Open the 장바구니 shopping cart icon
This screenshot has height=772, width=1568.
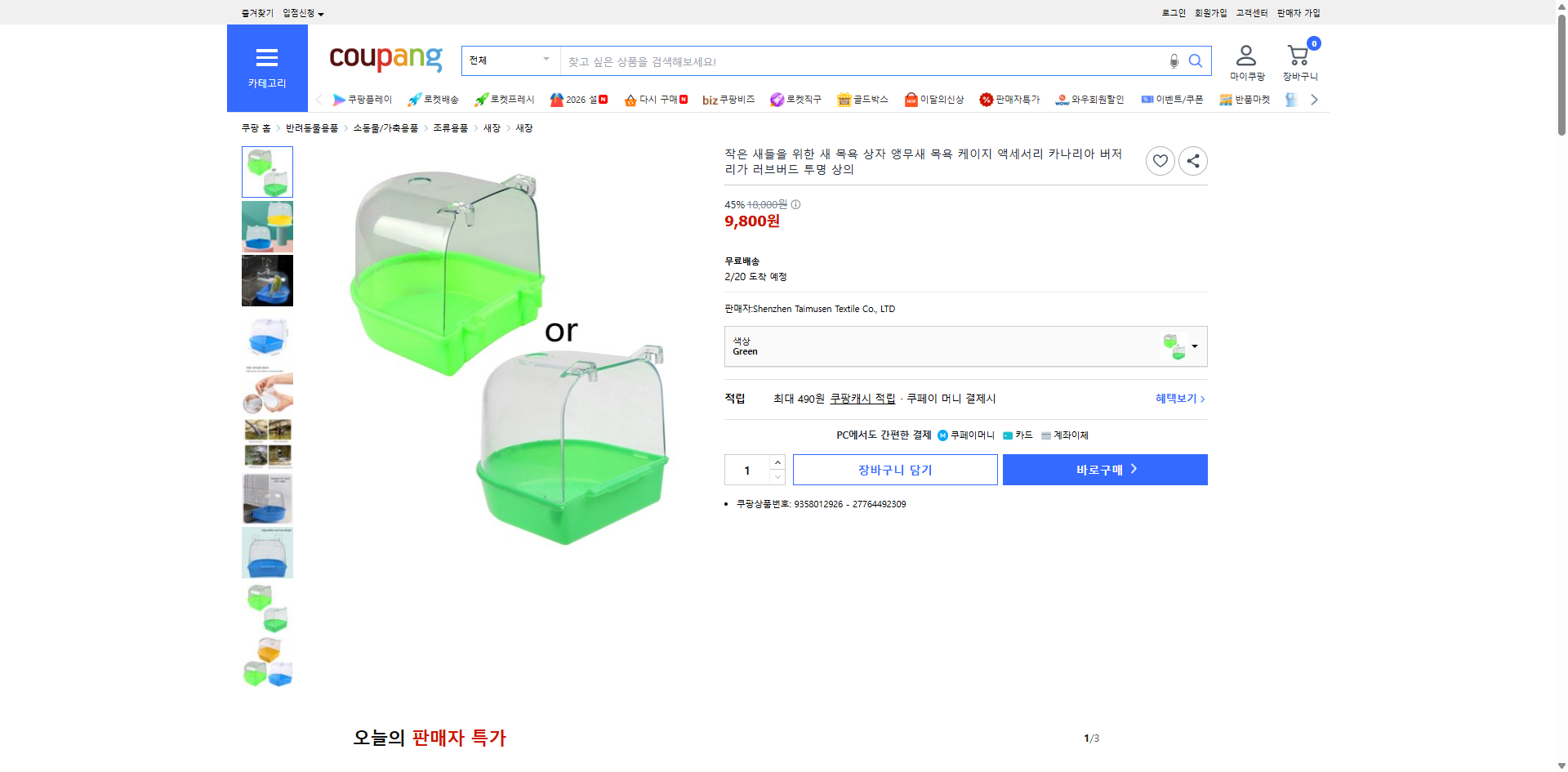click(x=1298, y=54)
